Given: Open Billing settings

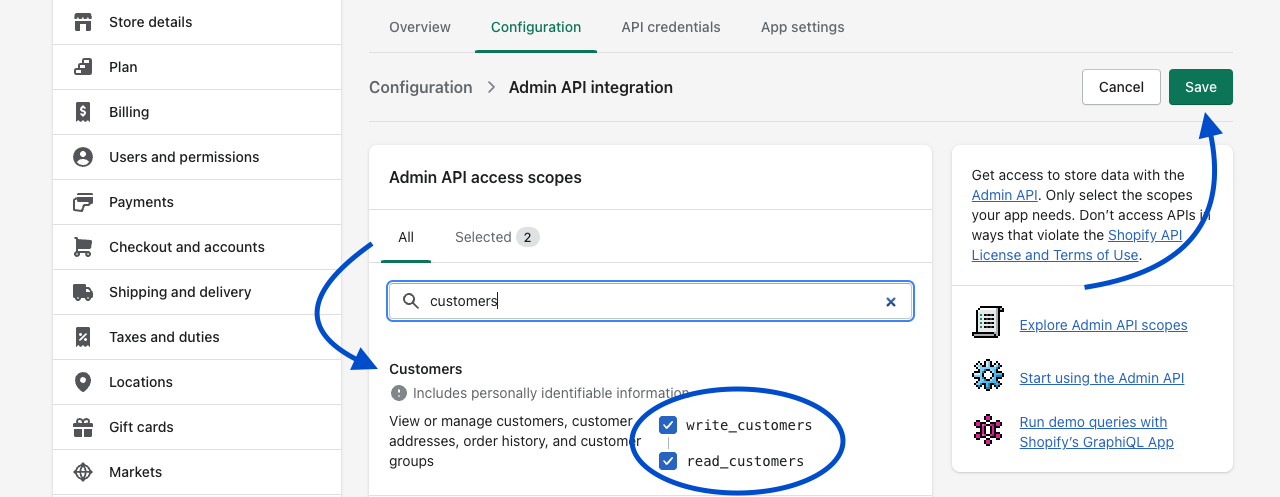Looking at the screenshot, I should [x=197, y=112].
